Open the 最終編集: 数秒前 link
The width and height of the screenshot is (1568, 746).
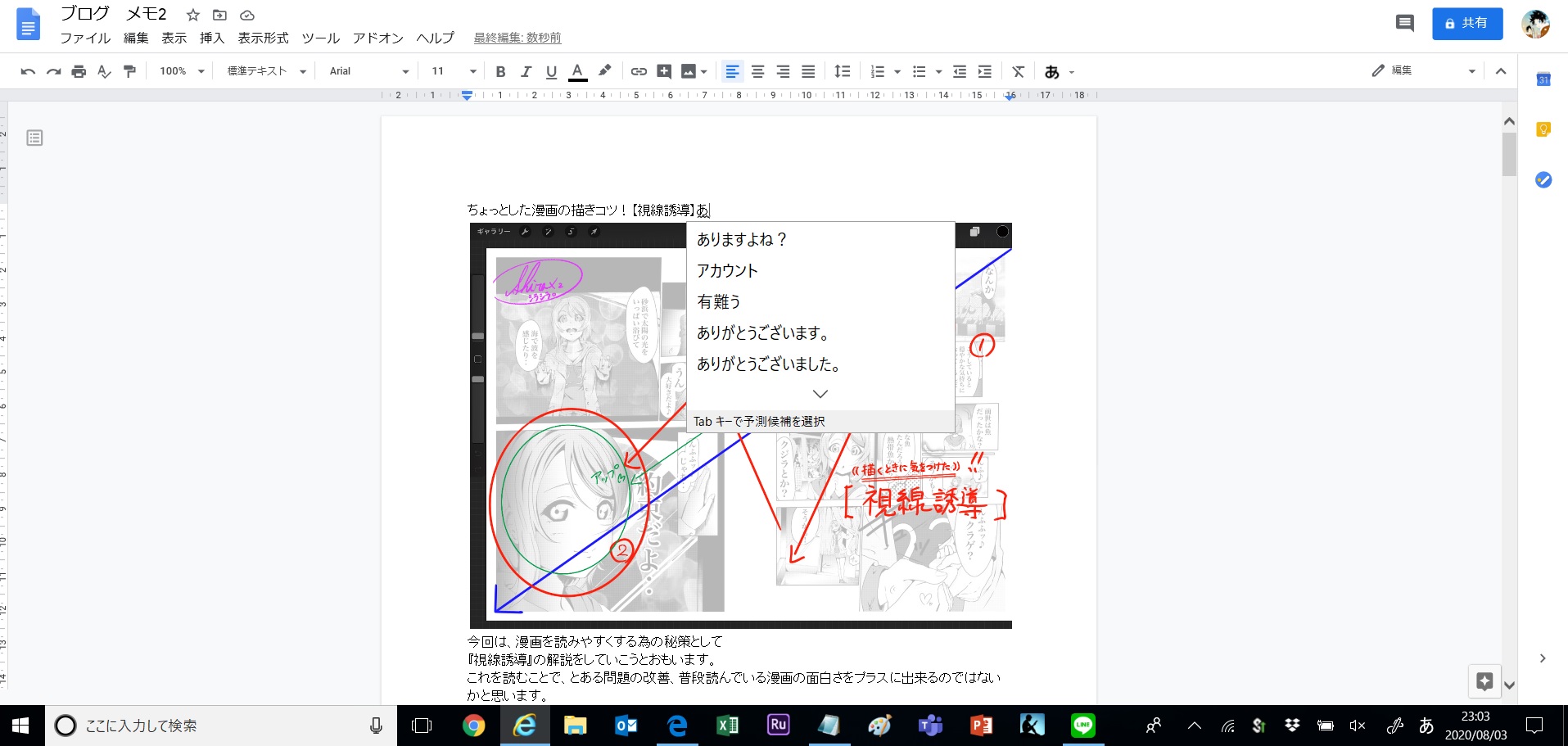[x=517, y=38]
